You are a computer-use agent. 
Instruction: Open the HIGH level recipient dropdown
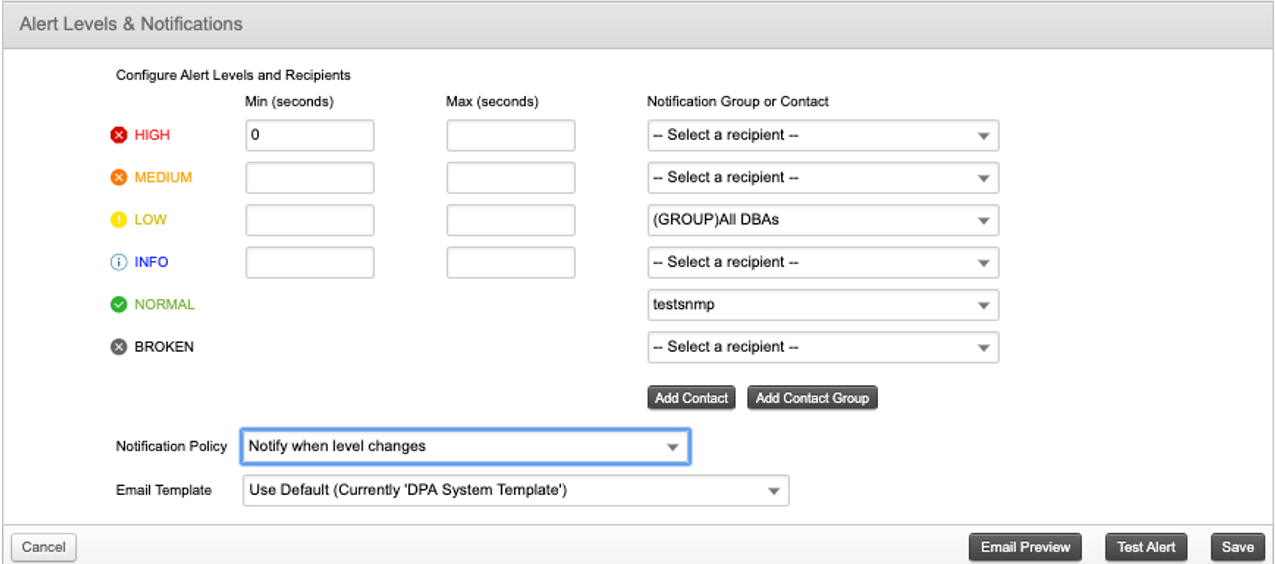click(x=822, y=135)
